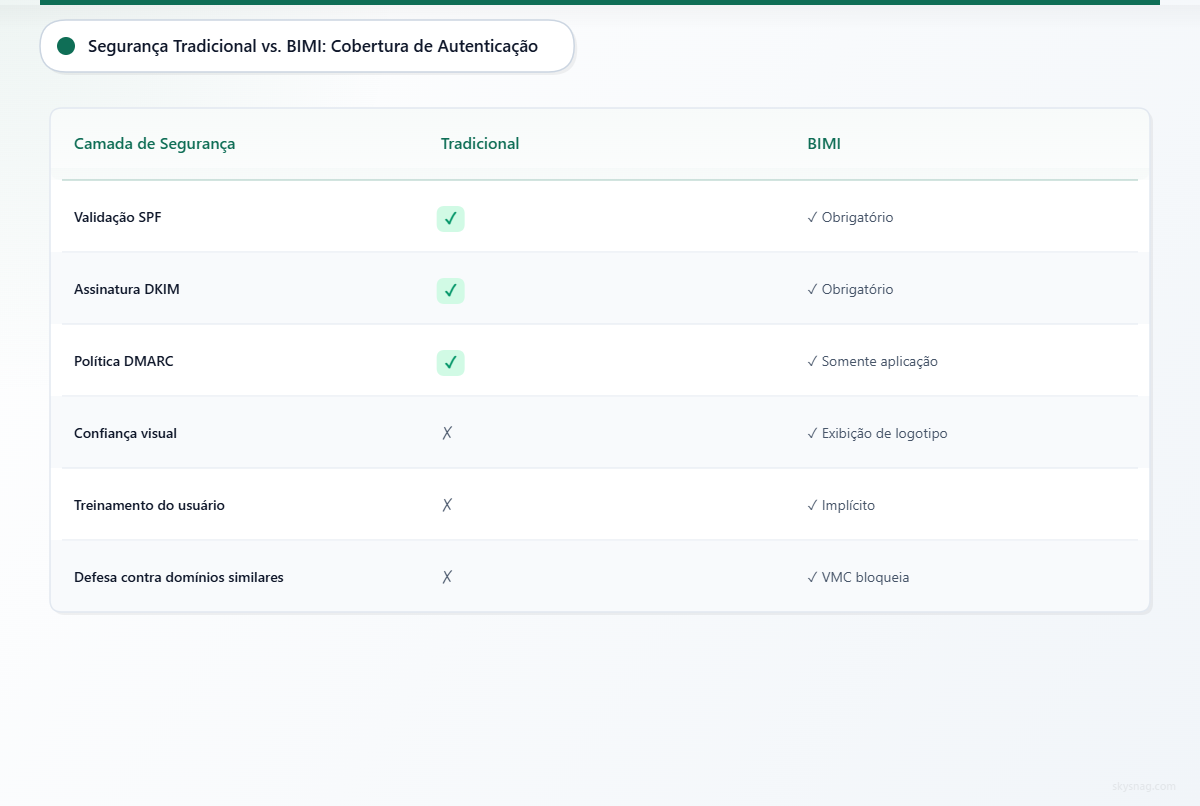Select the Política DMARC row label

[x=124, y=361]
